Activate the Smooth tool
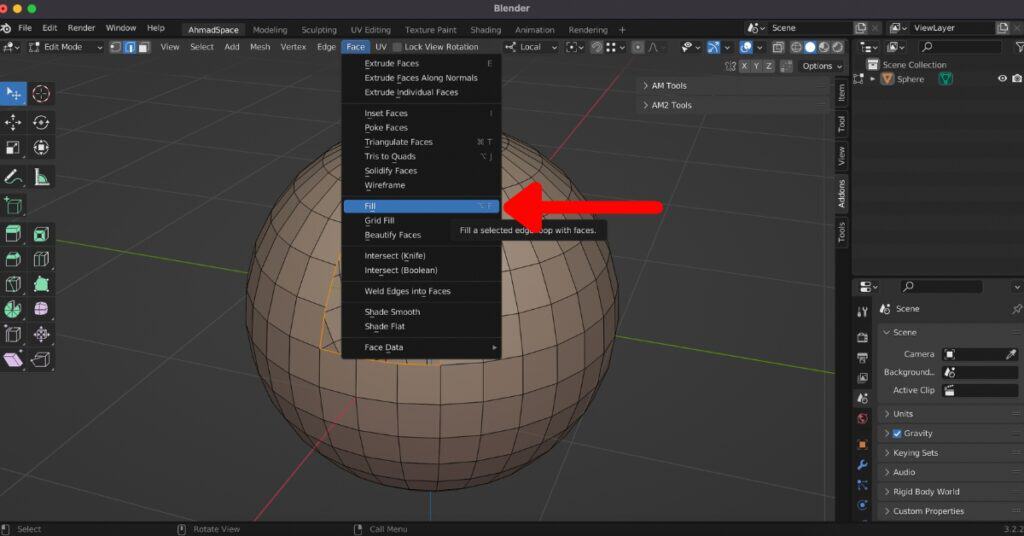 [41, 309]
